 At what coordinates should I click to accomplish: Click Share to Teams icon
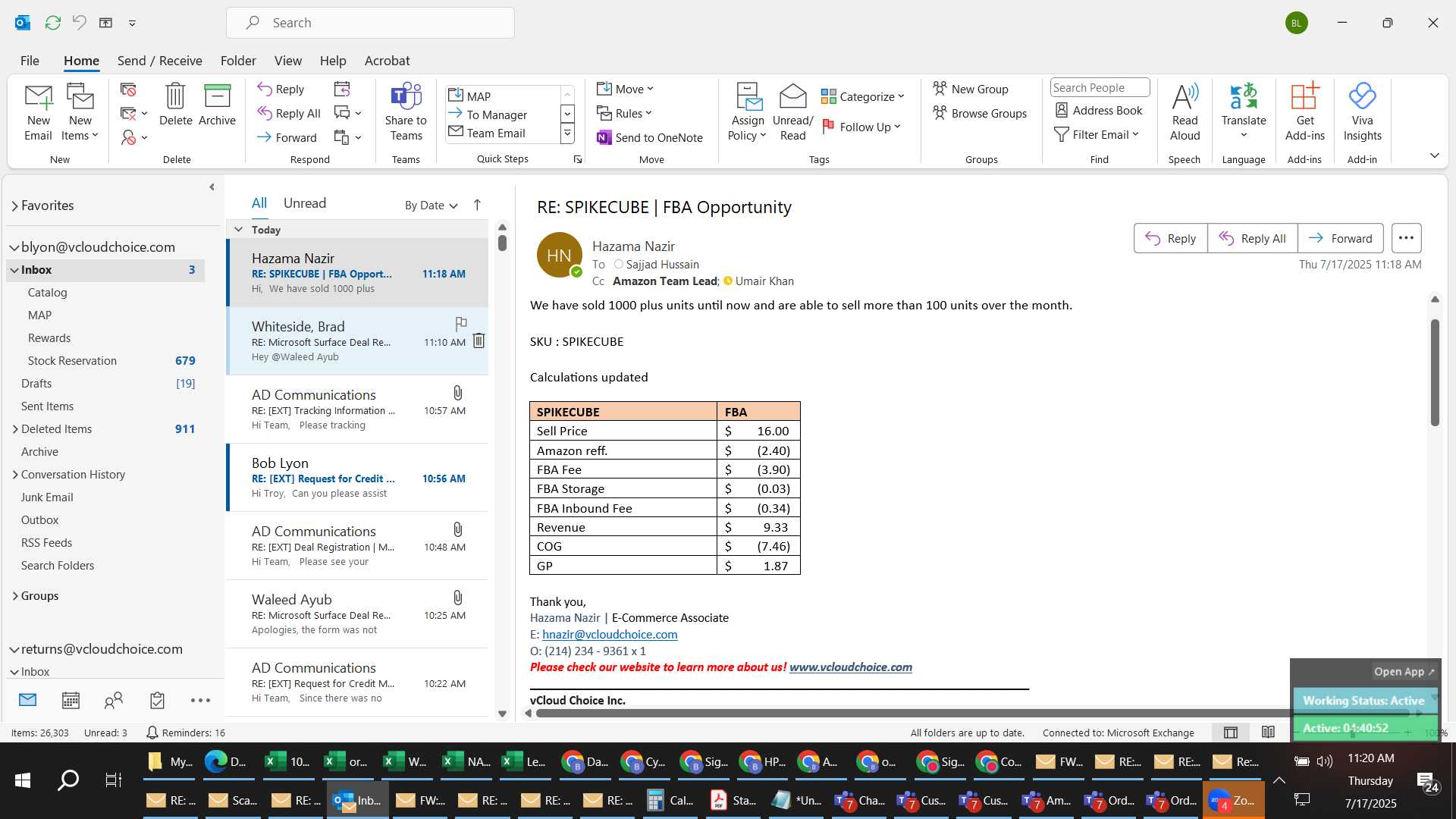(x=406, y=96)
